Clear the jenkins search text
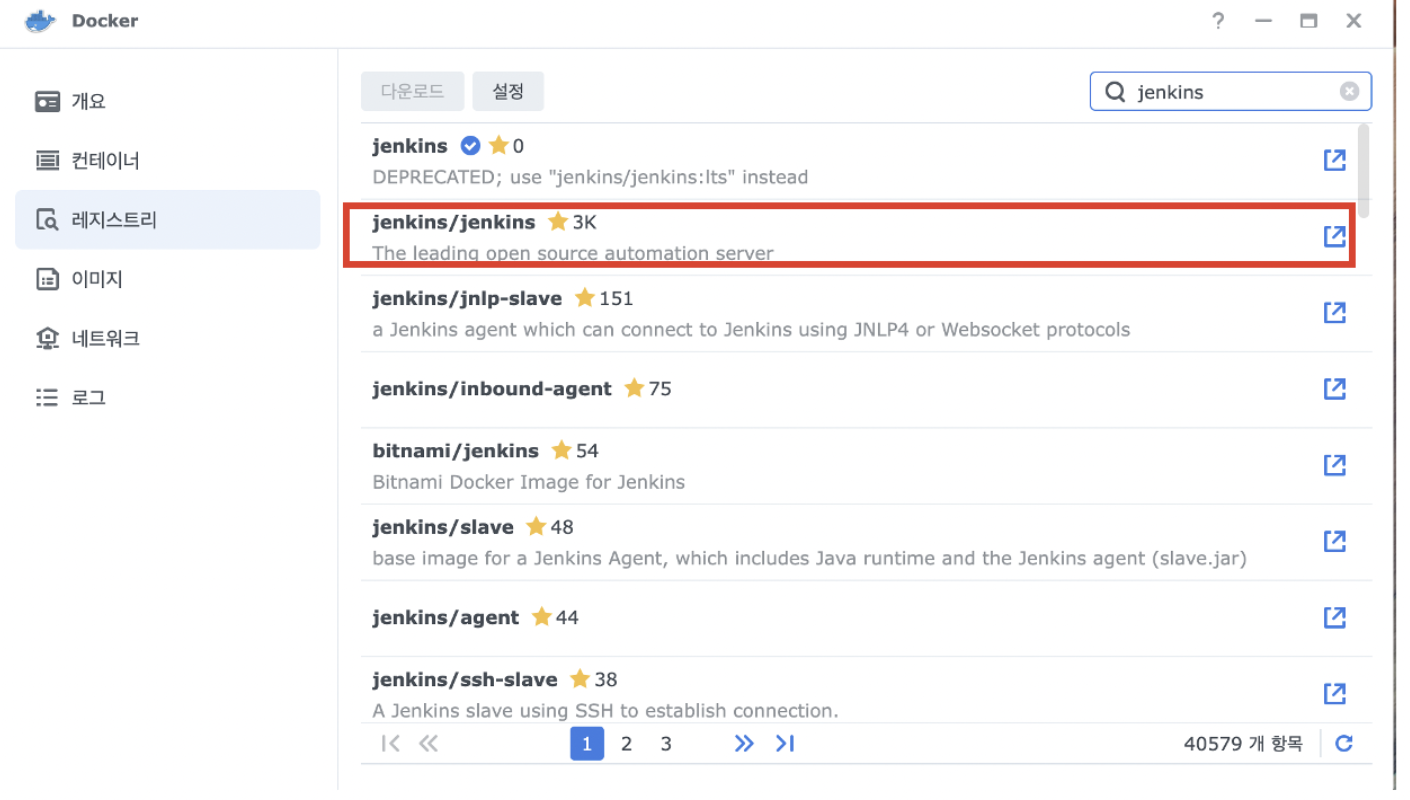Screen dimensions: 1410x800 (x=1349, y=91)
